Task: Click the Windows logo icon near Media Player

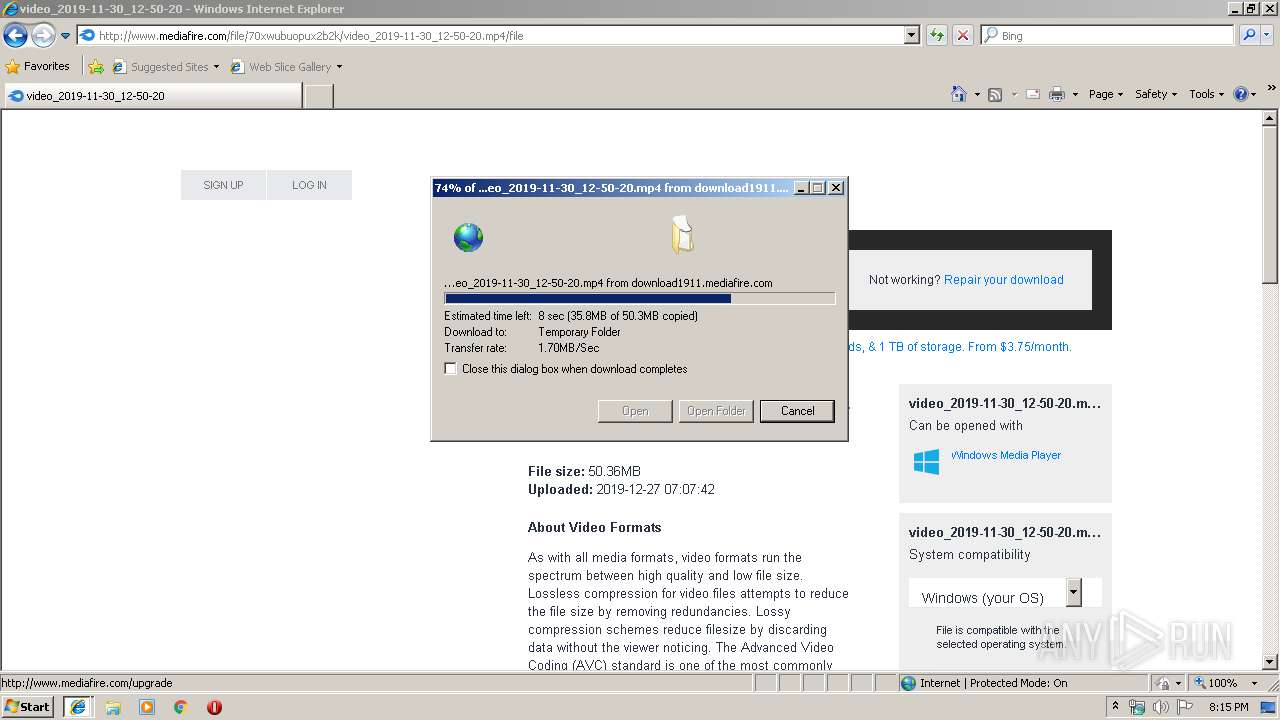Action: click(926, 461)
